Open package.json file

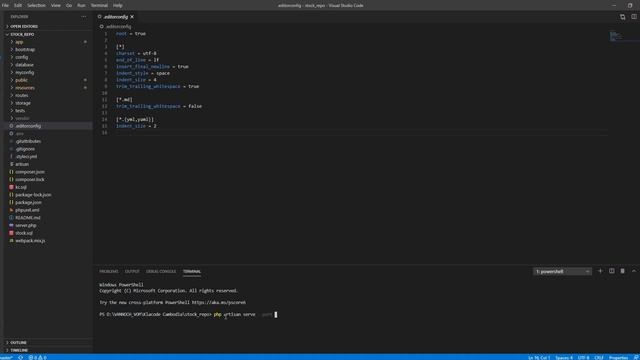[x=28, y=202]
